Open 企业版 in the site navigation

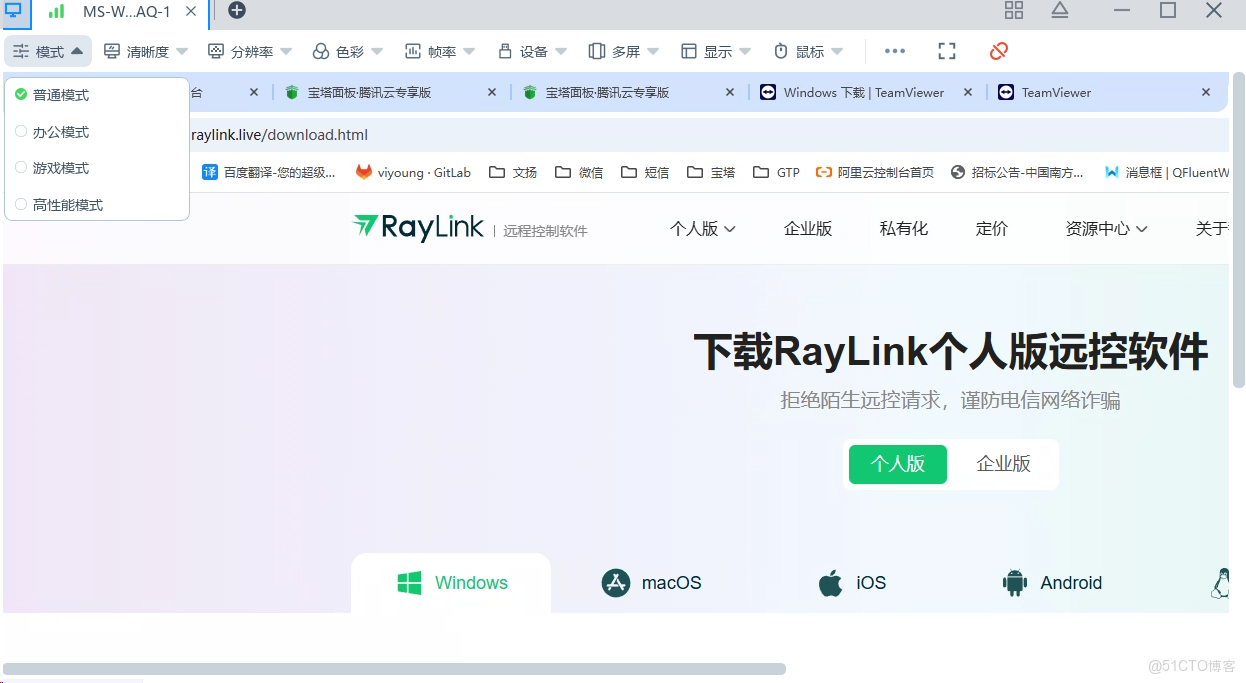808,228
